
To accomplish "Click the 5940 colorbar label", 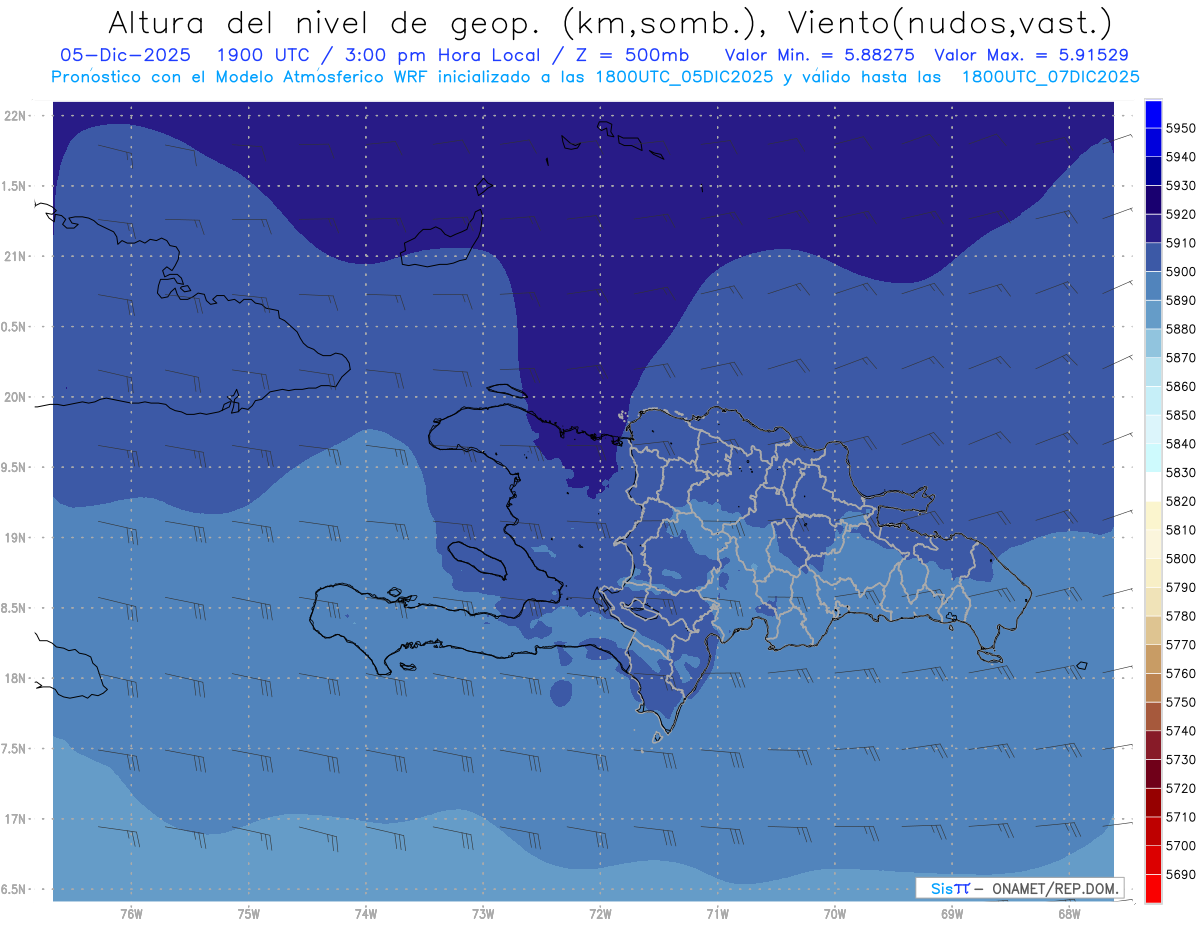I will [x=1180, y=157].
